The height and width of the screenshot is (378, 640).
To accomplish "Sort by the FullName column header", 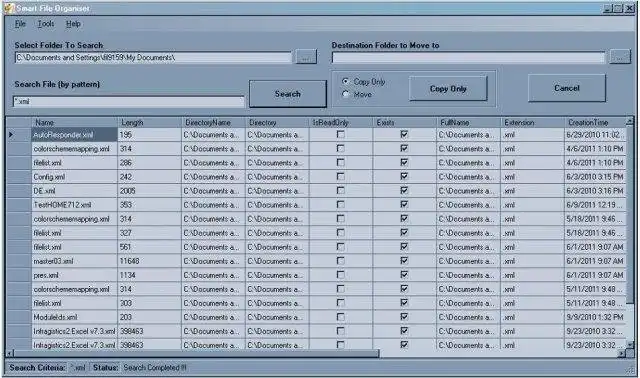I will [x=469, y=122].
